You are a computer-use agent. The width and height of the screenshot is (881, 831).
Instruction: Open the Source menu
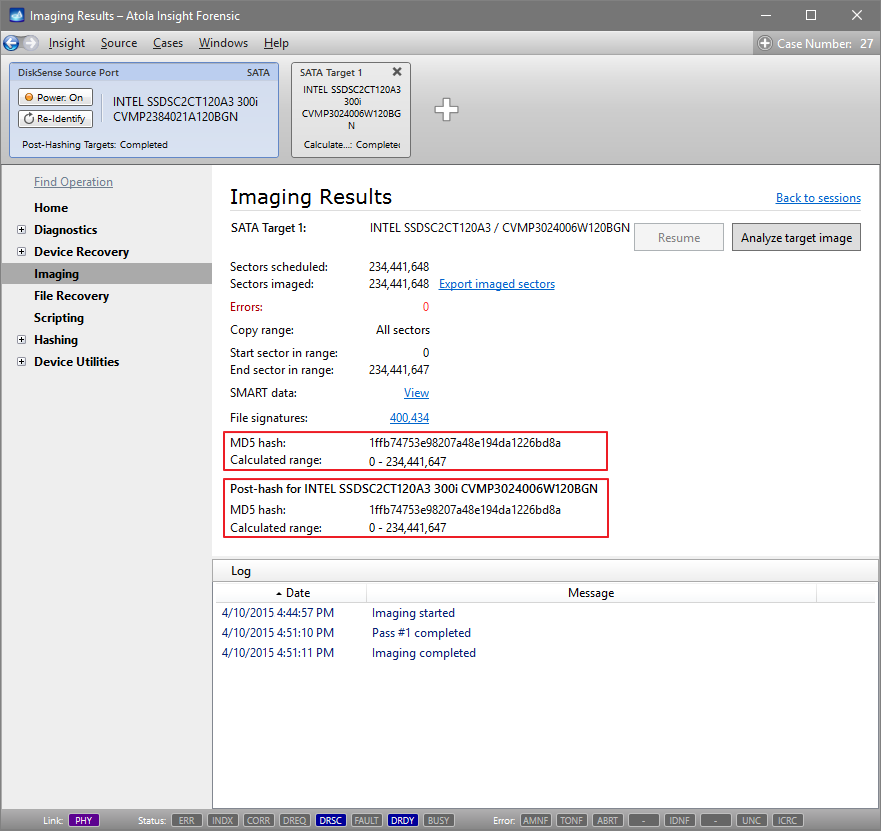pos(118,43)
